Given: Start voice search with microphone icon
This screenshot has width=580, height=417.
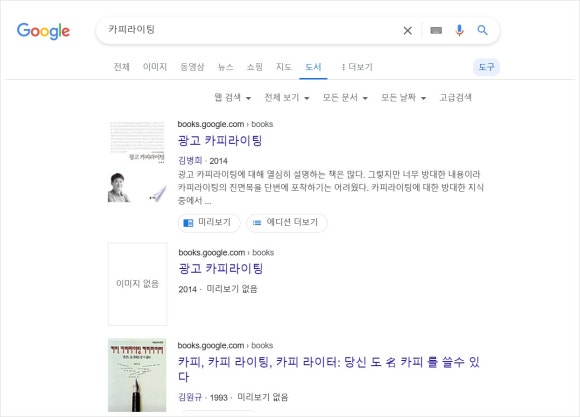Looking at the screenshot, I should point(459,30).
